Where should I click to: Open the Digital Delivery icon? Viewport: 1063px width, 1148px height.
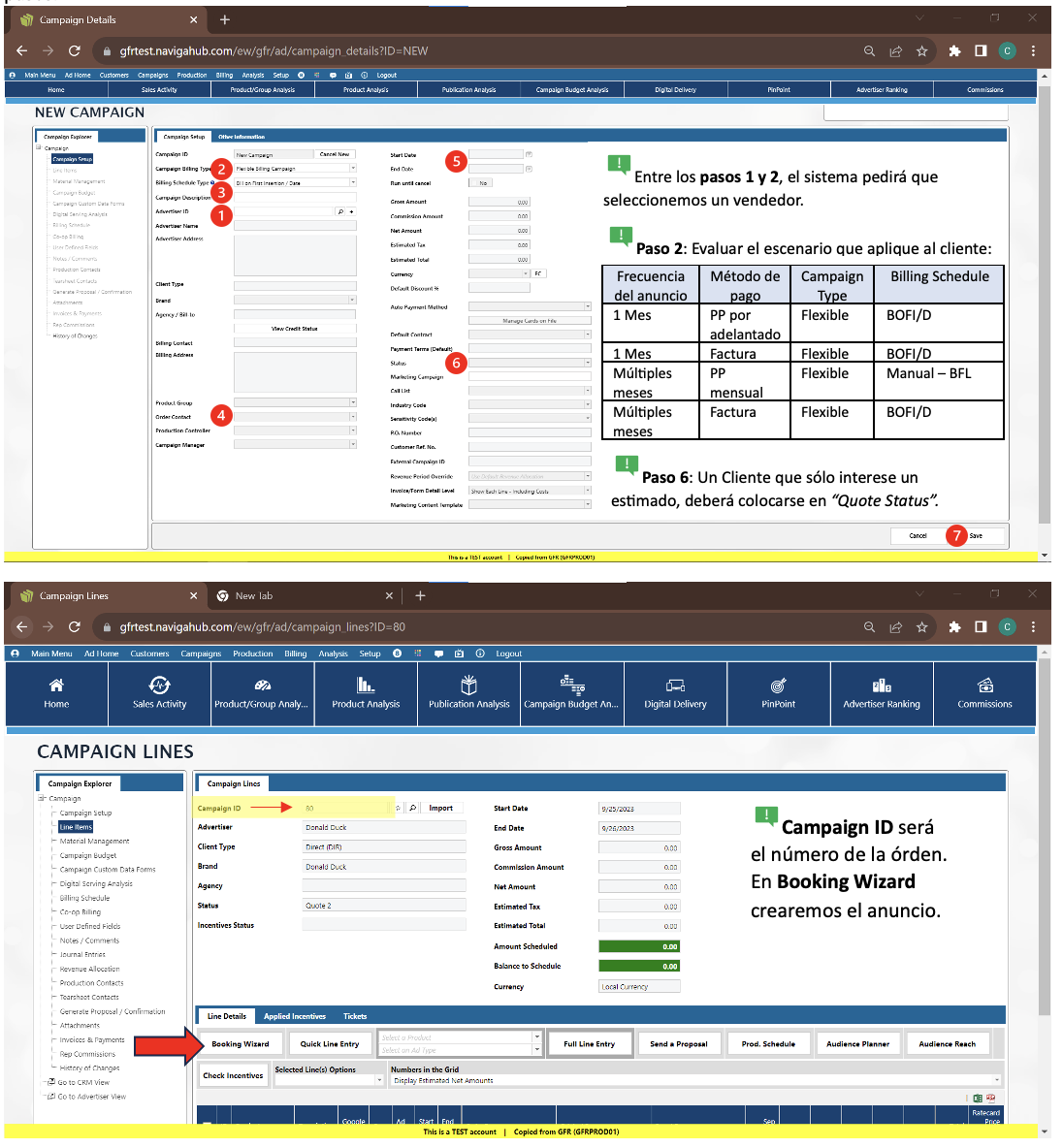click(675, 686)
